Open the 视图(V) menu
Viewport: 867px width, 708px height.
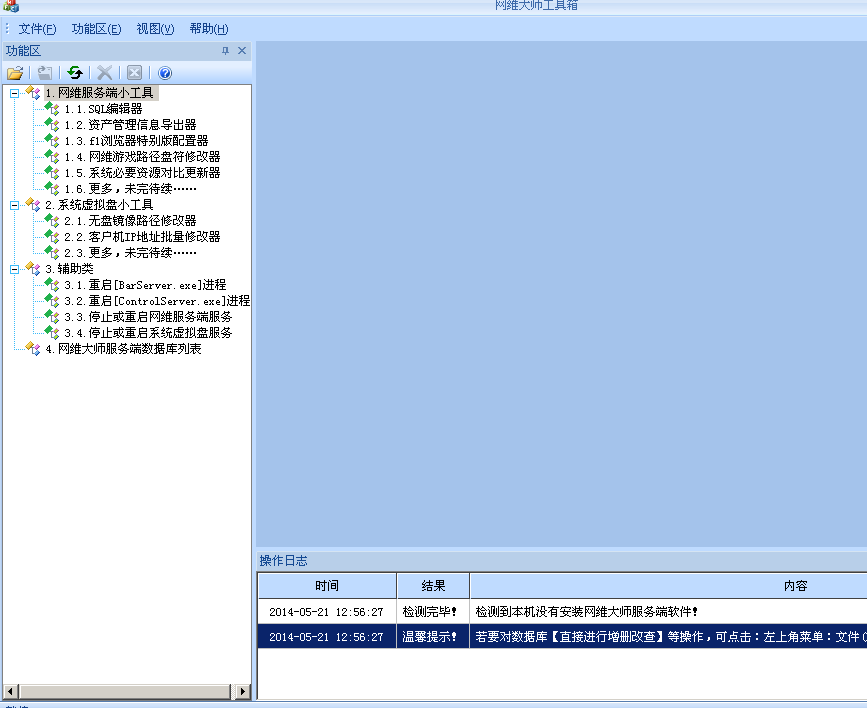(155, 29)
